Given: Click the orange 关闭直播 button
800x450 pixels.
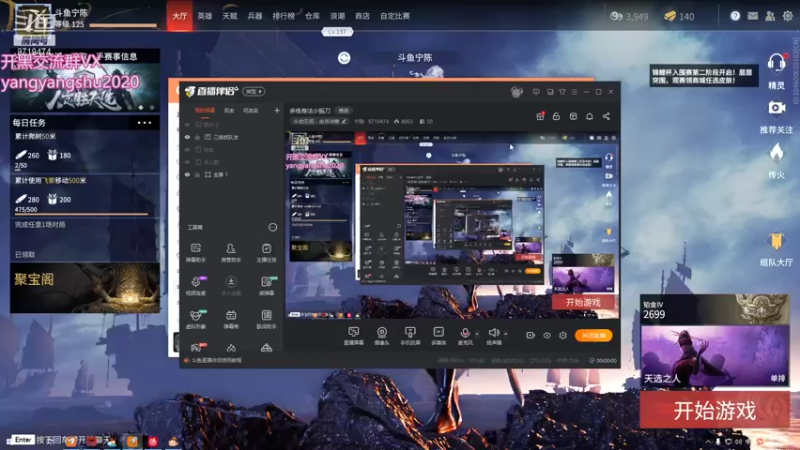Looking at the screenshot, I should coord(593,335).
